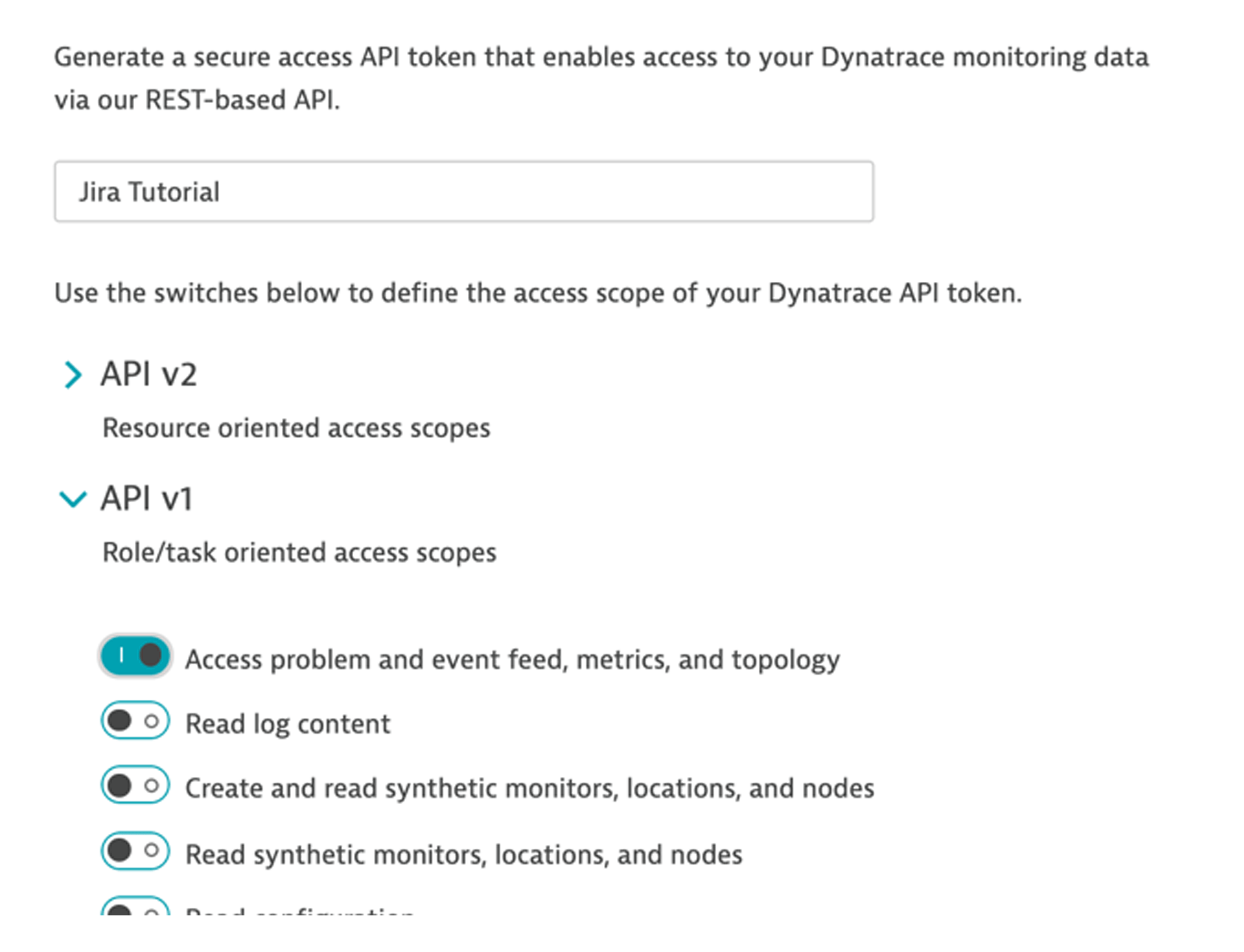Enable Read synthetic monitors, locations, and nodes
The height and width of the screenshot is (952, 1244).
pos(135,851)
